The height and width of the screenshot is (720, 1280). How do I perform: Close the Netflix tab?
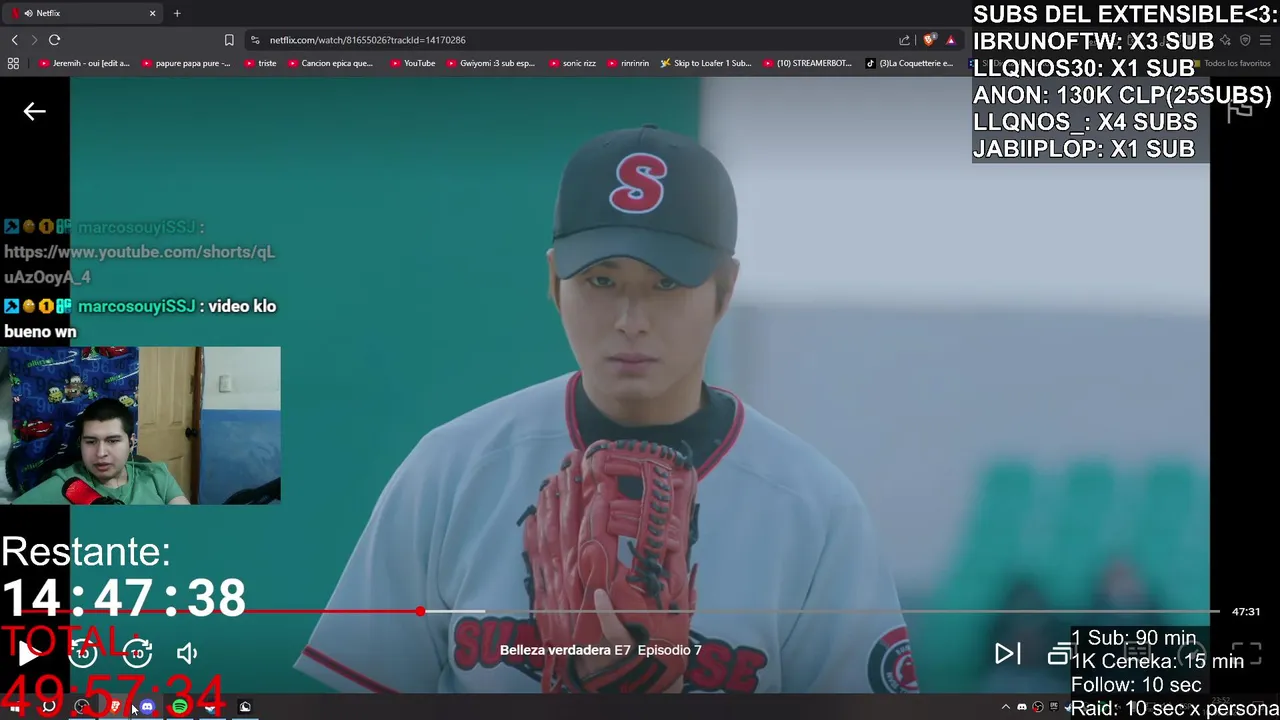[x=153, y=13]
